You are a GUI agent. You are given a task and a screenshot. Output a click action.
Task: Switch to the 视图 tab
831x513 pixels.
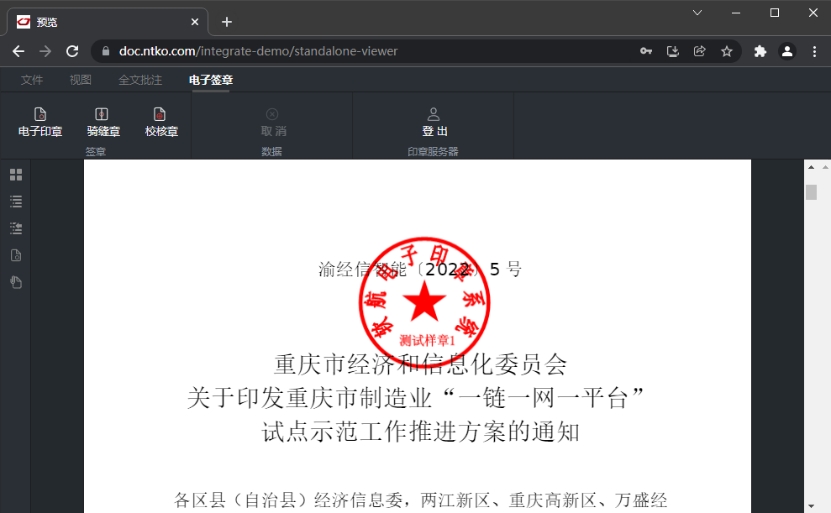click(81, 80)
